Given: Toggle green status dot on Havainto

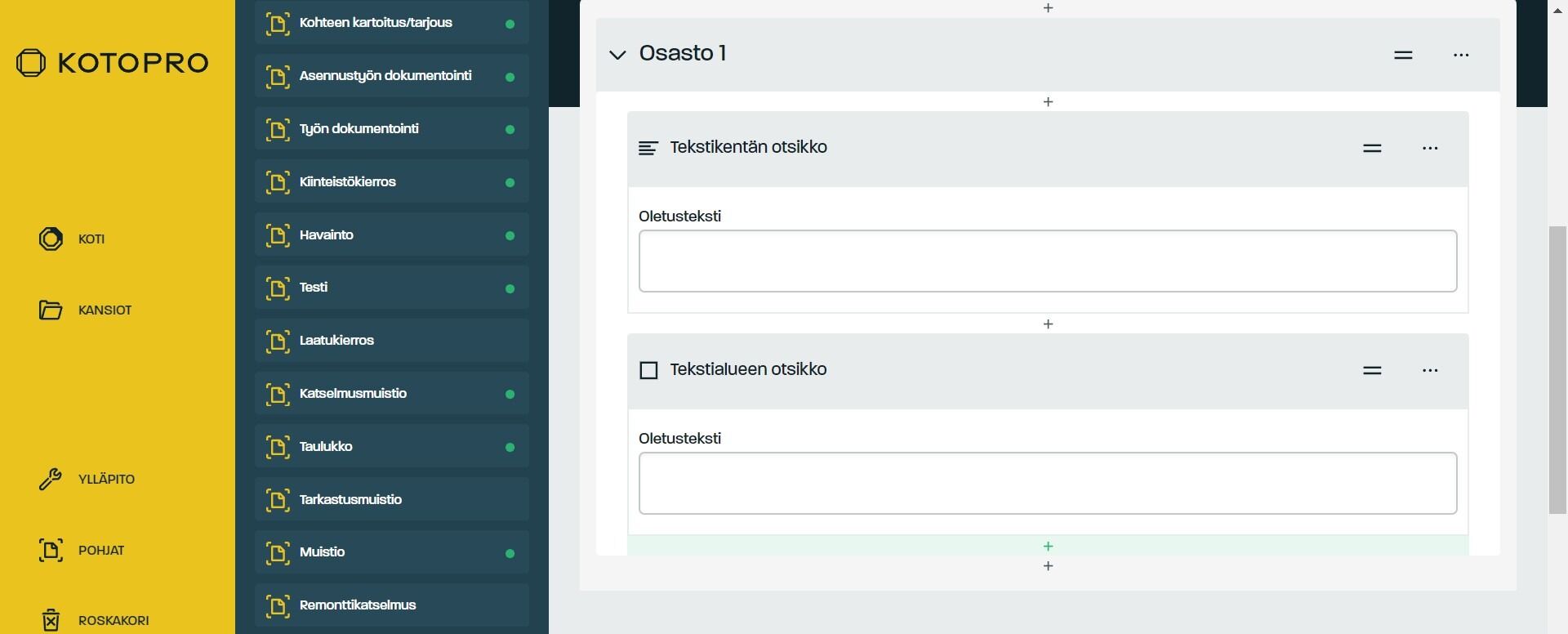Looking at the screenshot, I should (510, 235).
